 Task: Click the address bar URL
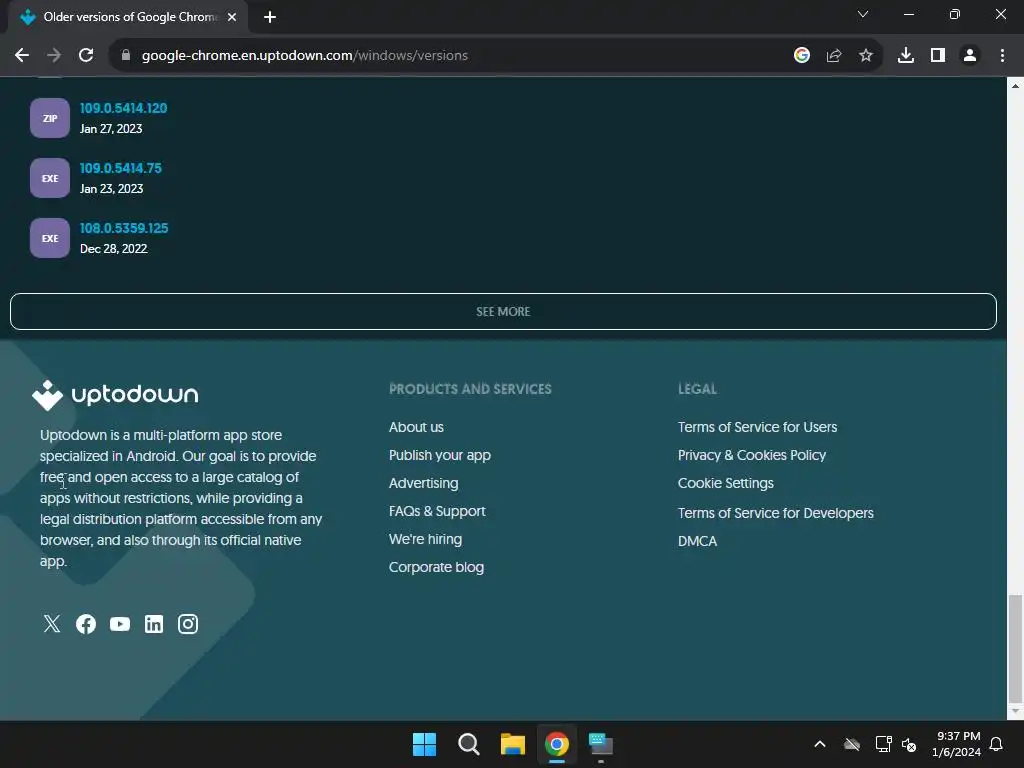[304, 56]
